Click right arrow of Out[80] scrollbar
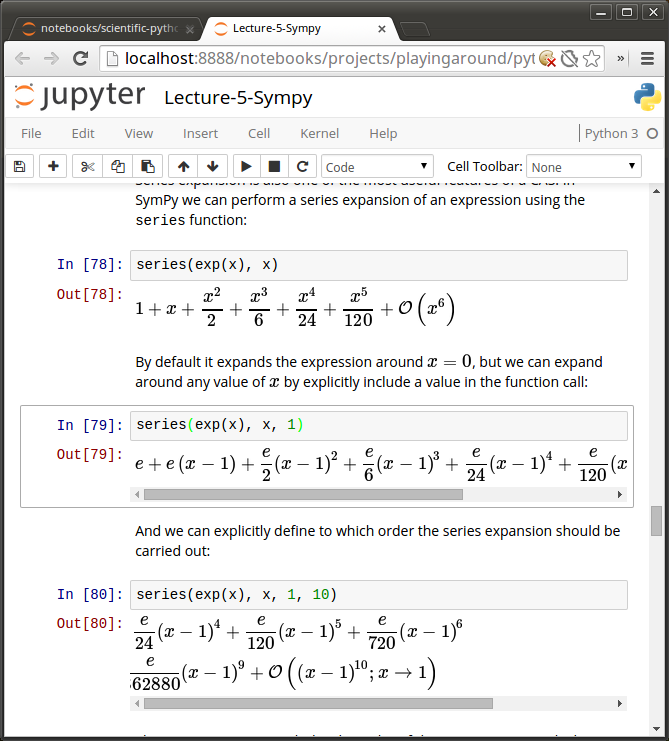Image resolution: width=669 pixels, height=741 pixels. point(620,704)
